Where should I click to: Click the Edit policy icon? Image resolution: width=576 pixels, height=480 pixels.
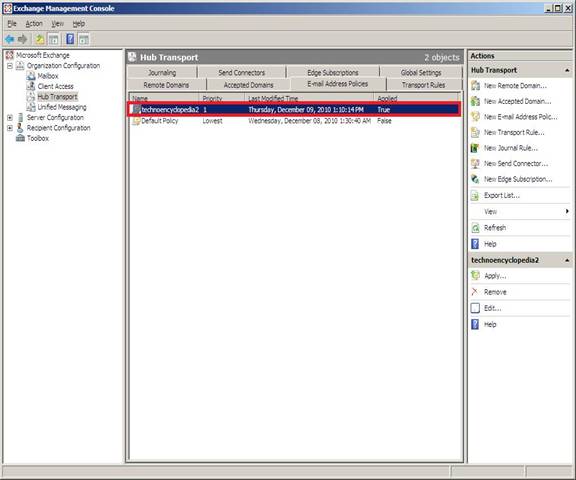[x=475, y=308]
